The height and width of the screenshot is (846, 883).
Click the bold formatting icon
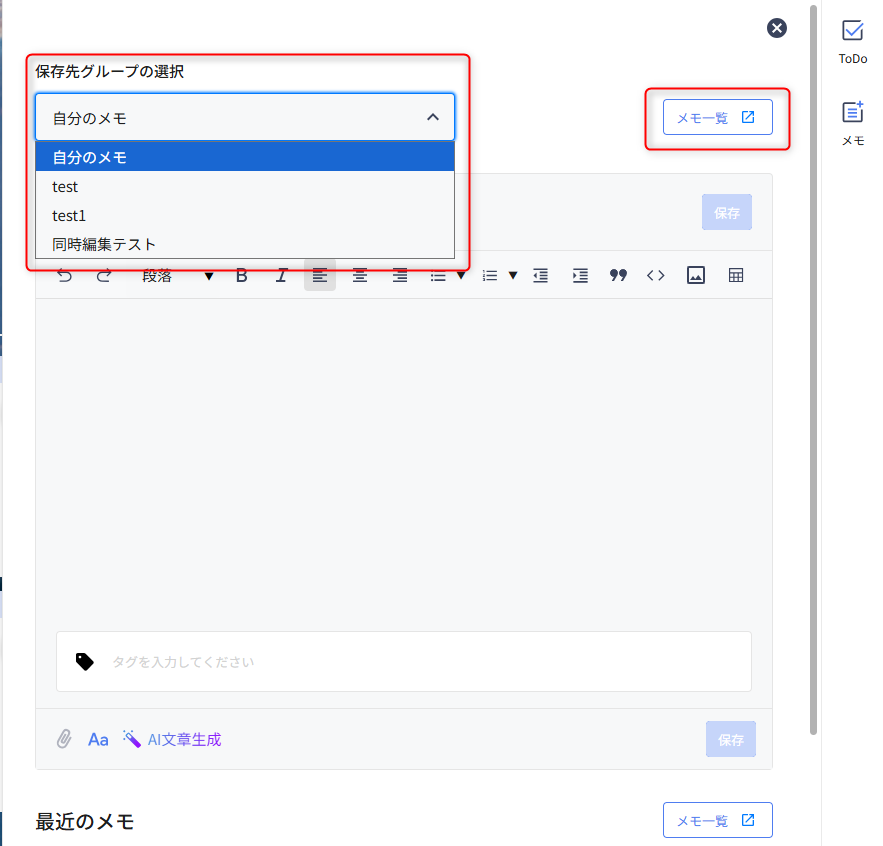[241, 276]
